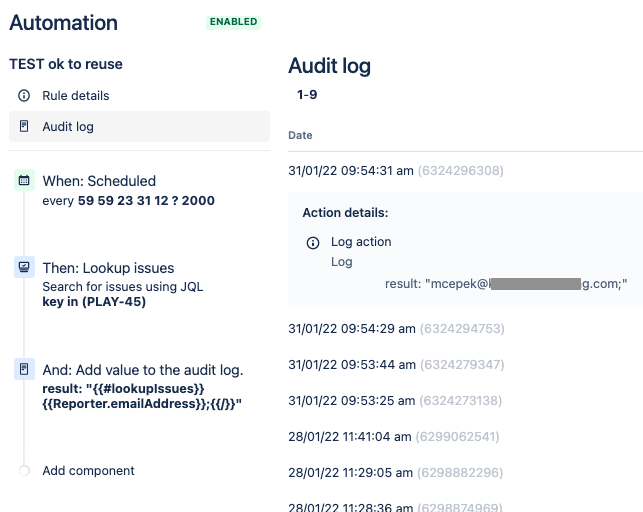643x512 pixels.
Task: Expand audit entry 31/01/22 09:53:25 am
Action: [x=351, y=401]
